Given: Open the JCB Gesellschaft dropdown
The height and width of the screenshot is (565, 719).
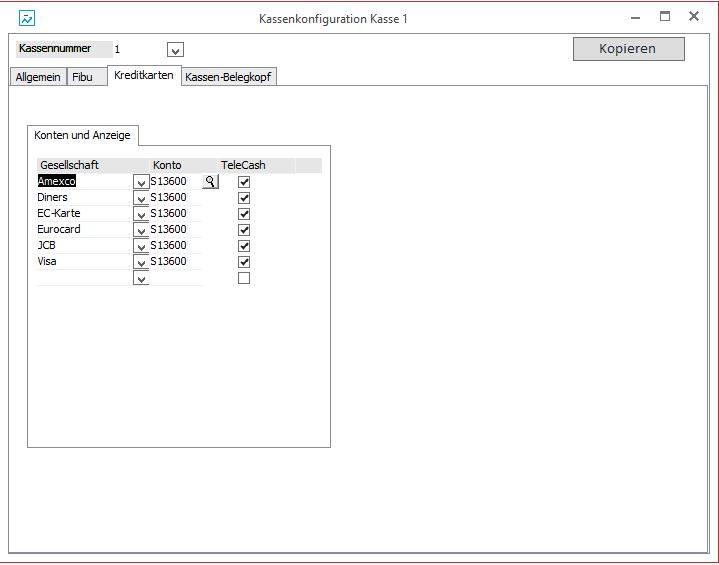Looking at the screenshot, I should [x=141, y=247].
